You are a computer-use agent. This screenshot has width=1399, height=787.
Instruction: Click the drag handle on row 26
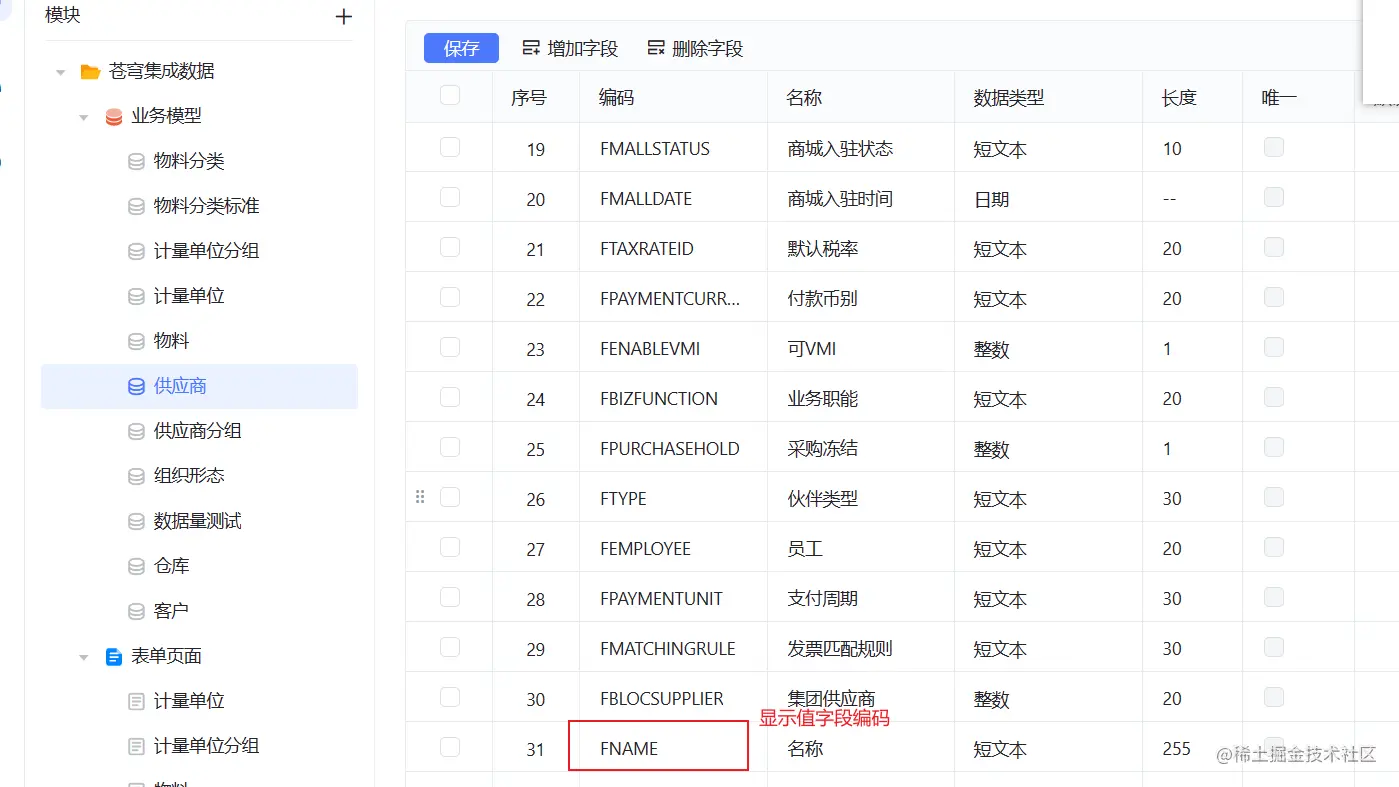pos(420,497)
